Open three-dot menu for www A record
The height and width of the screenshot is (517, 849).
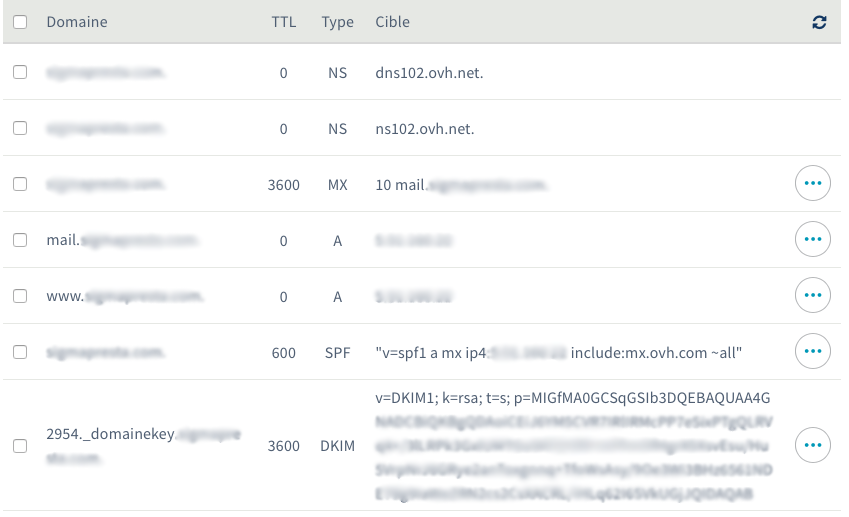[812, 295]
